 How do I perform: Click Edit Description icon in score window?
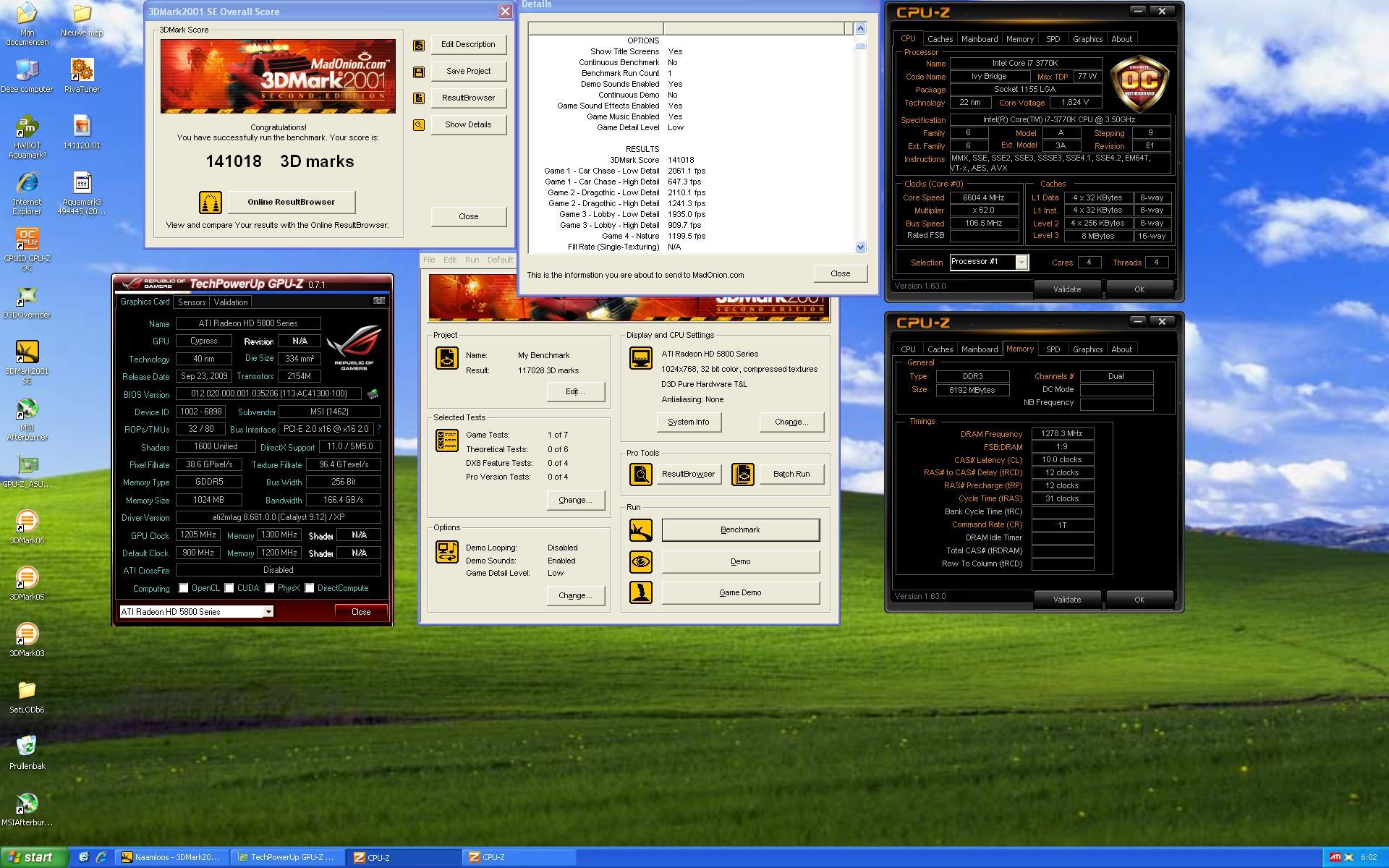coord(418,45)
